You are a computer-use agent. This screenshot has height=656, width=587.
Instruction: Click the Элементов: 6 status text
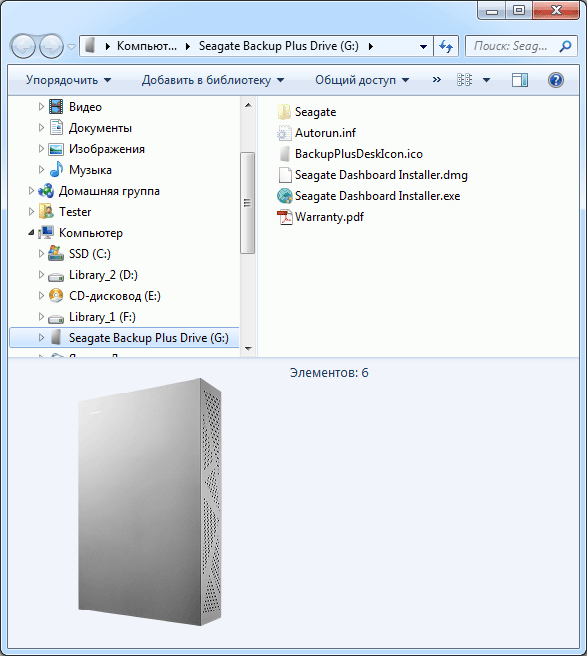329,373
